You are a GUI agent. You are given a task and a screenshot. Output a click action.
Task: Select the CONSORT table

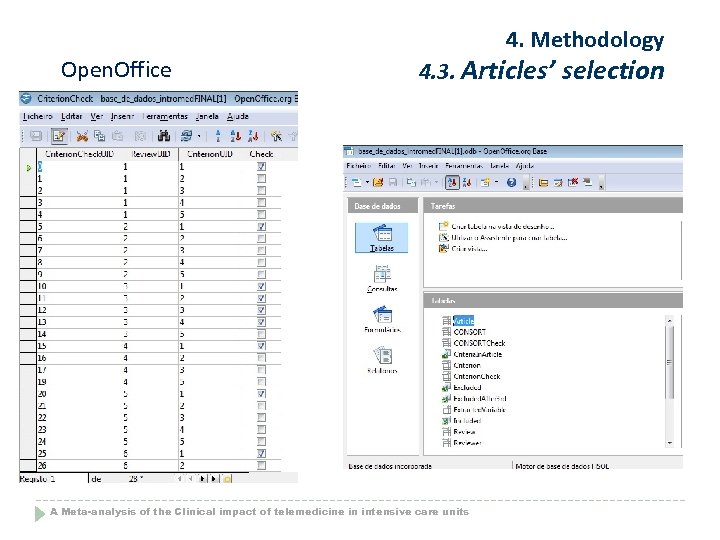464,332
